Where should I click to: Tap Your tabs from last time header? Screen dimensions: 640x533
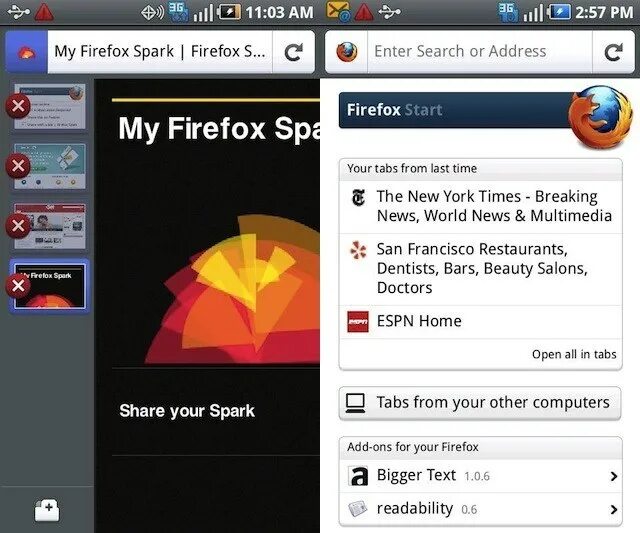(x=412, y=169)
